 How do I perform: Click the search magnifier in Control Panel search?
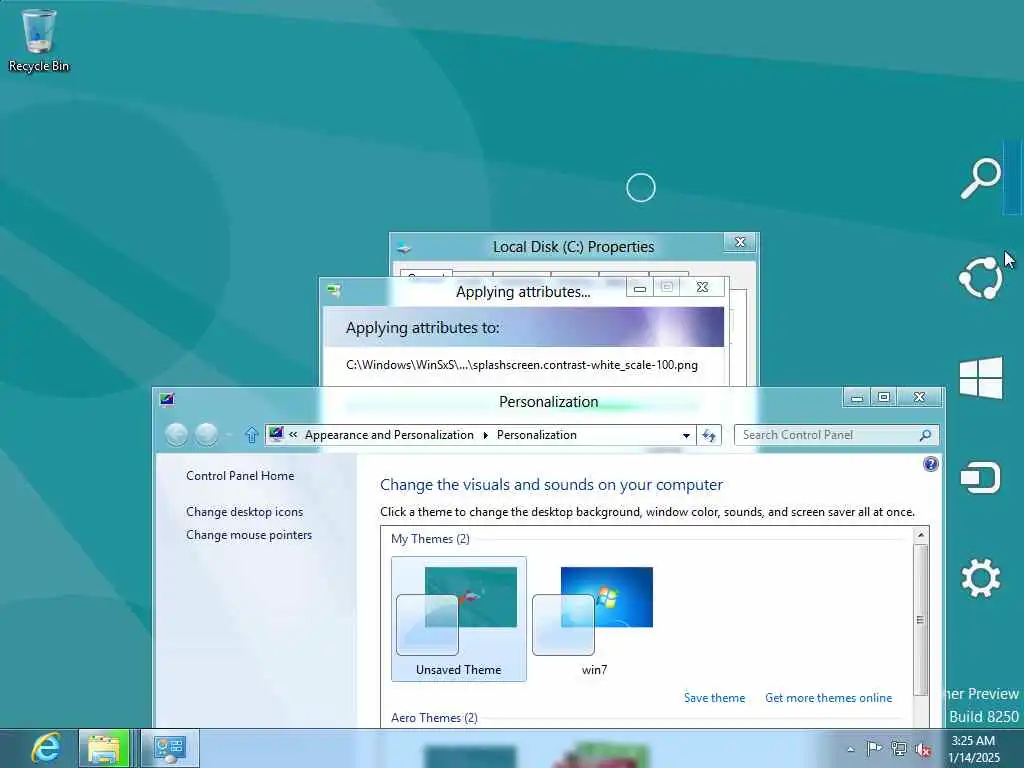925,435
